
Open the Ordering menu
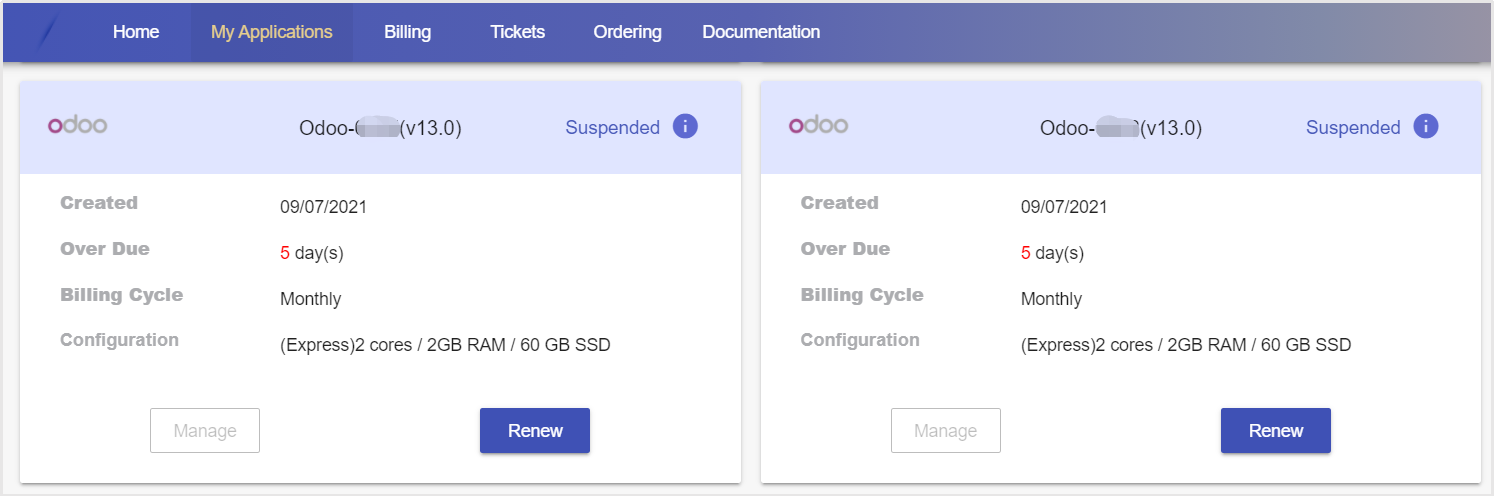click(627, 32)
